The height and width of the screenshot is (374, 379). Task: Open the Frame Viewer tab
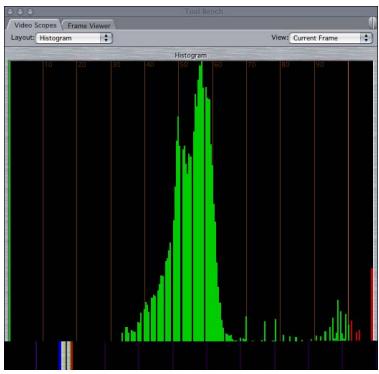[89, 25]
